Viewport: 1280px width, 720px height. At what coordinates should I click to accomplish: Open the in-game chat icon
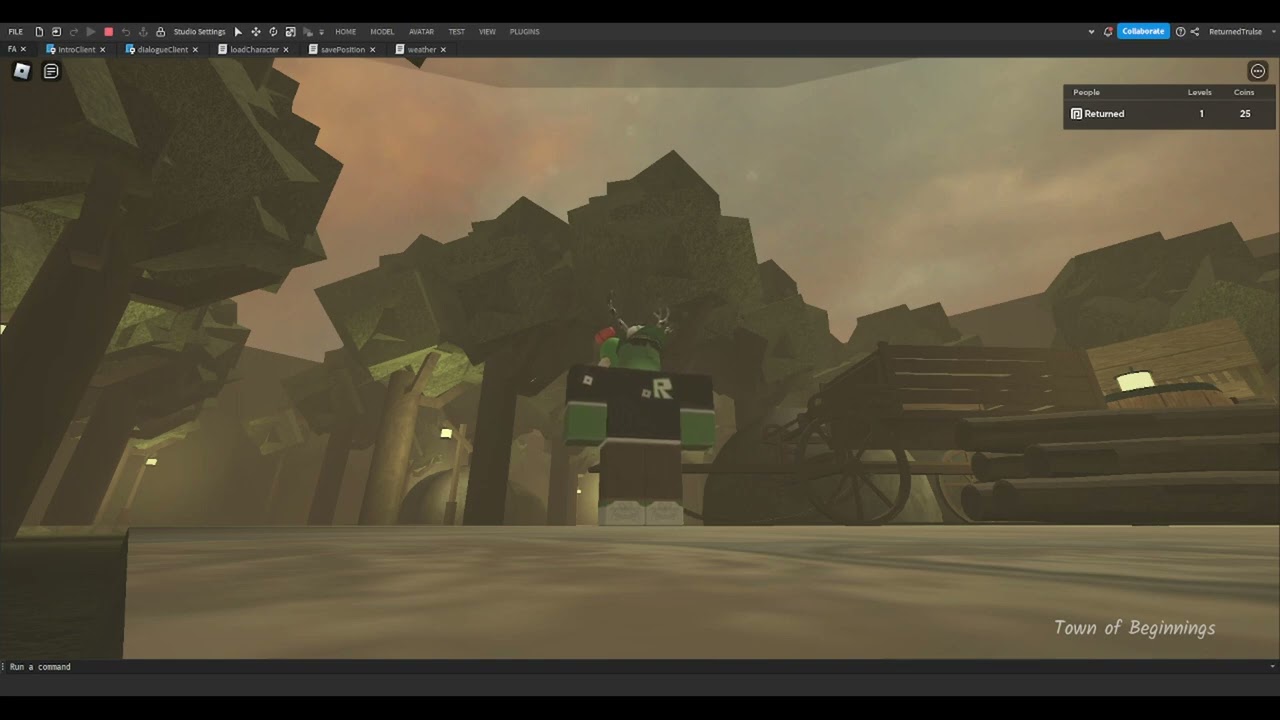(51, 71)
